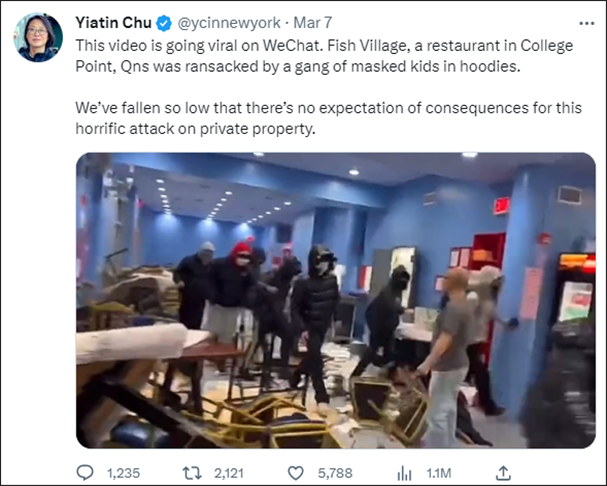Click the Mar 7 timestamp
The image size is (607, 486).
point(312,23)
